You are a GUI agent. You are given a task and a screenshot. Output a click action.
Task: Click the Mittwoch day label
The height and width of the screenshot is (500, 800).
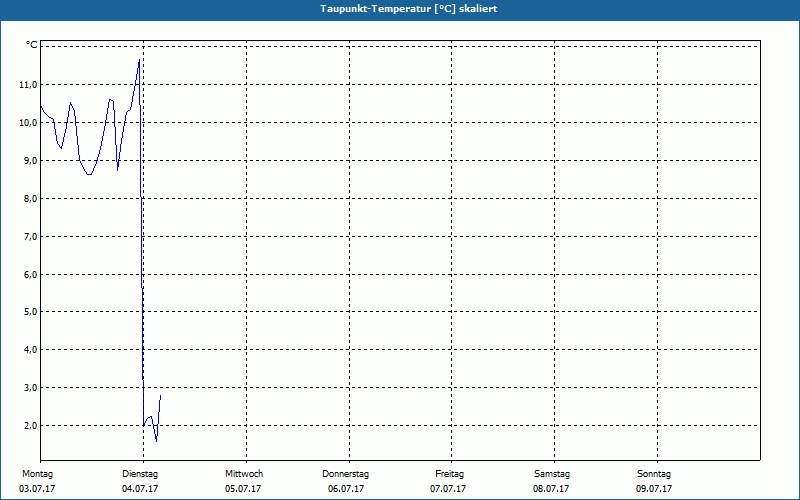(x=244, y=474)
